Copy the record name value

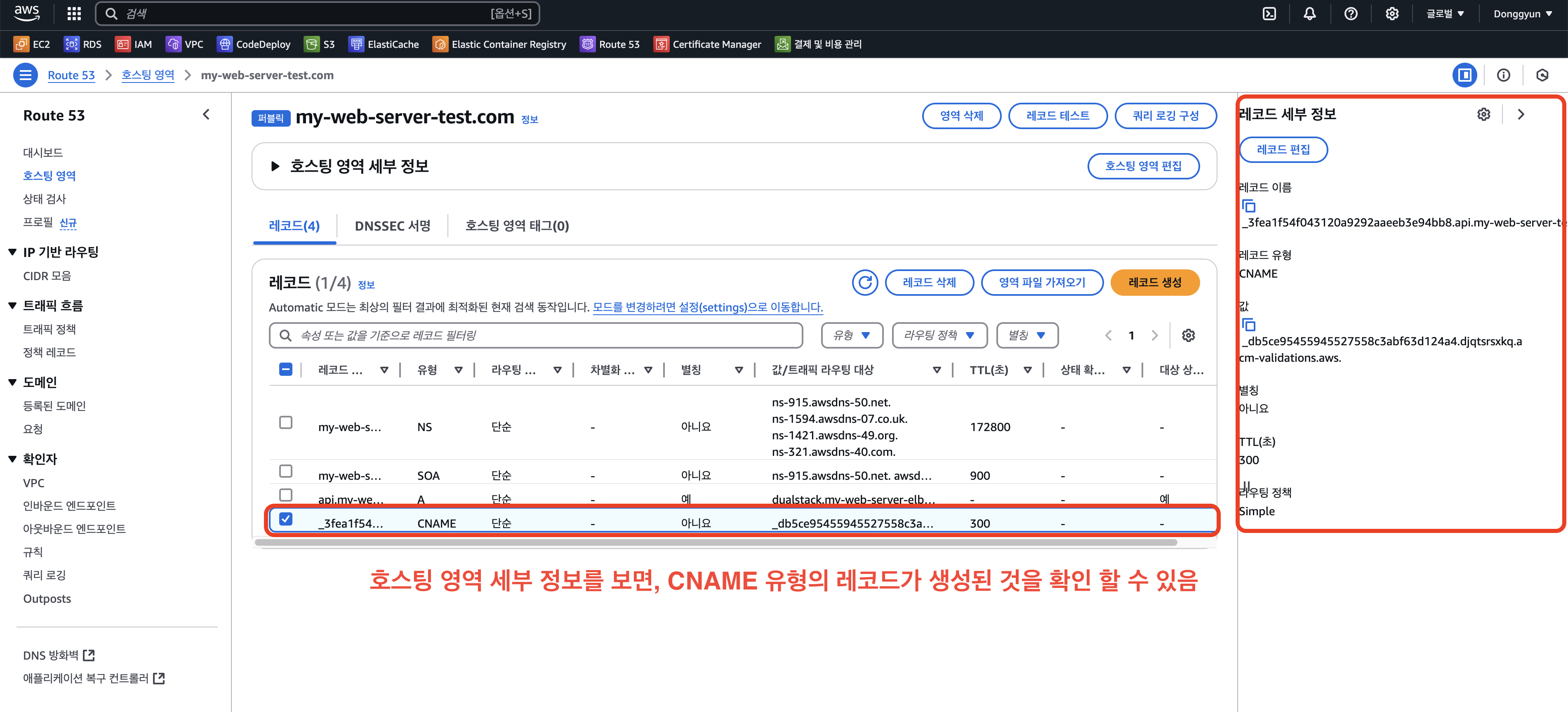(x=1249, y=206)
